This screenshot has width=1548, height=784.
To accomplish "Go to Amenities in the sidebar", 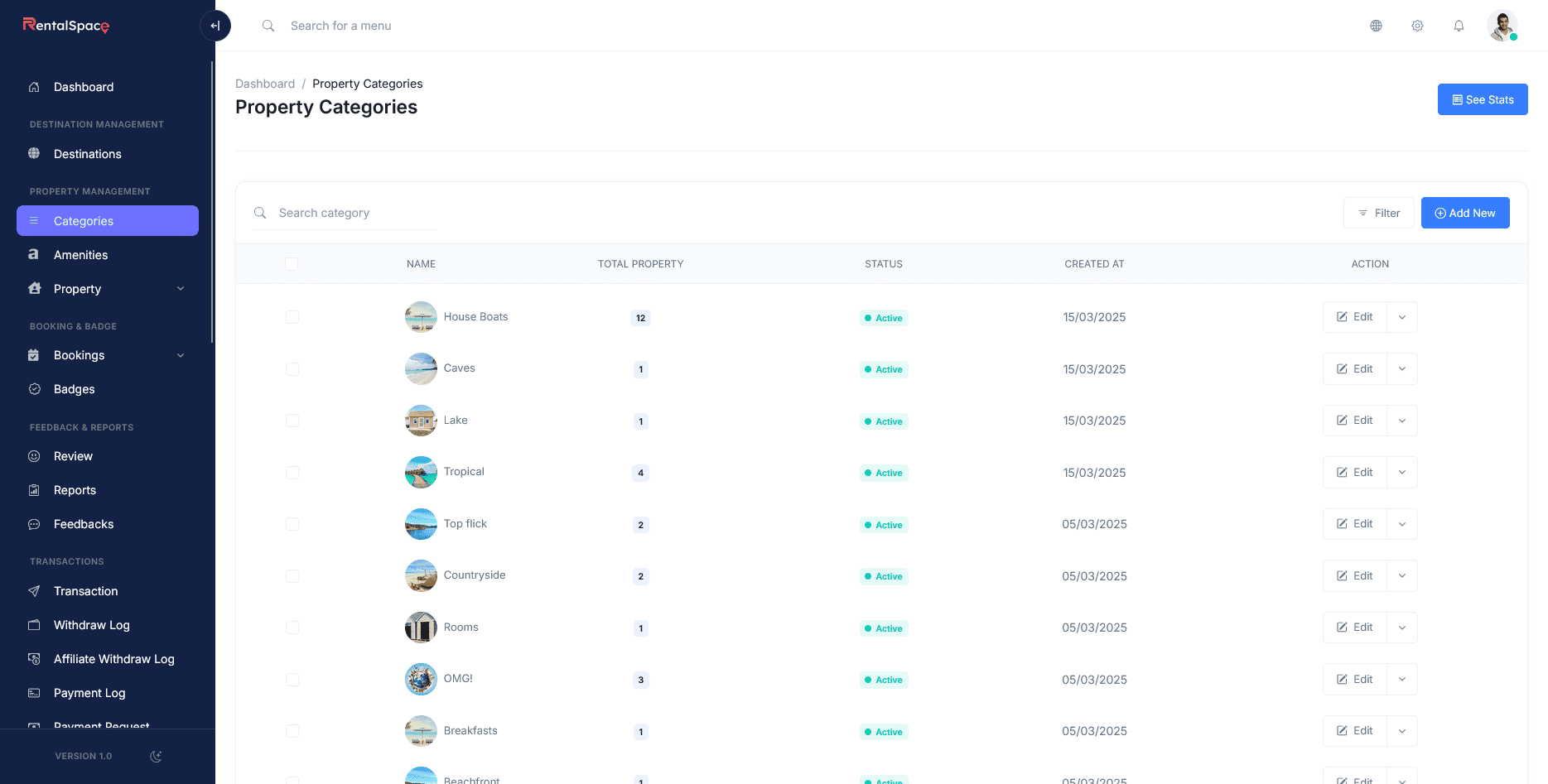I will tap(80, 255).
